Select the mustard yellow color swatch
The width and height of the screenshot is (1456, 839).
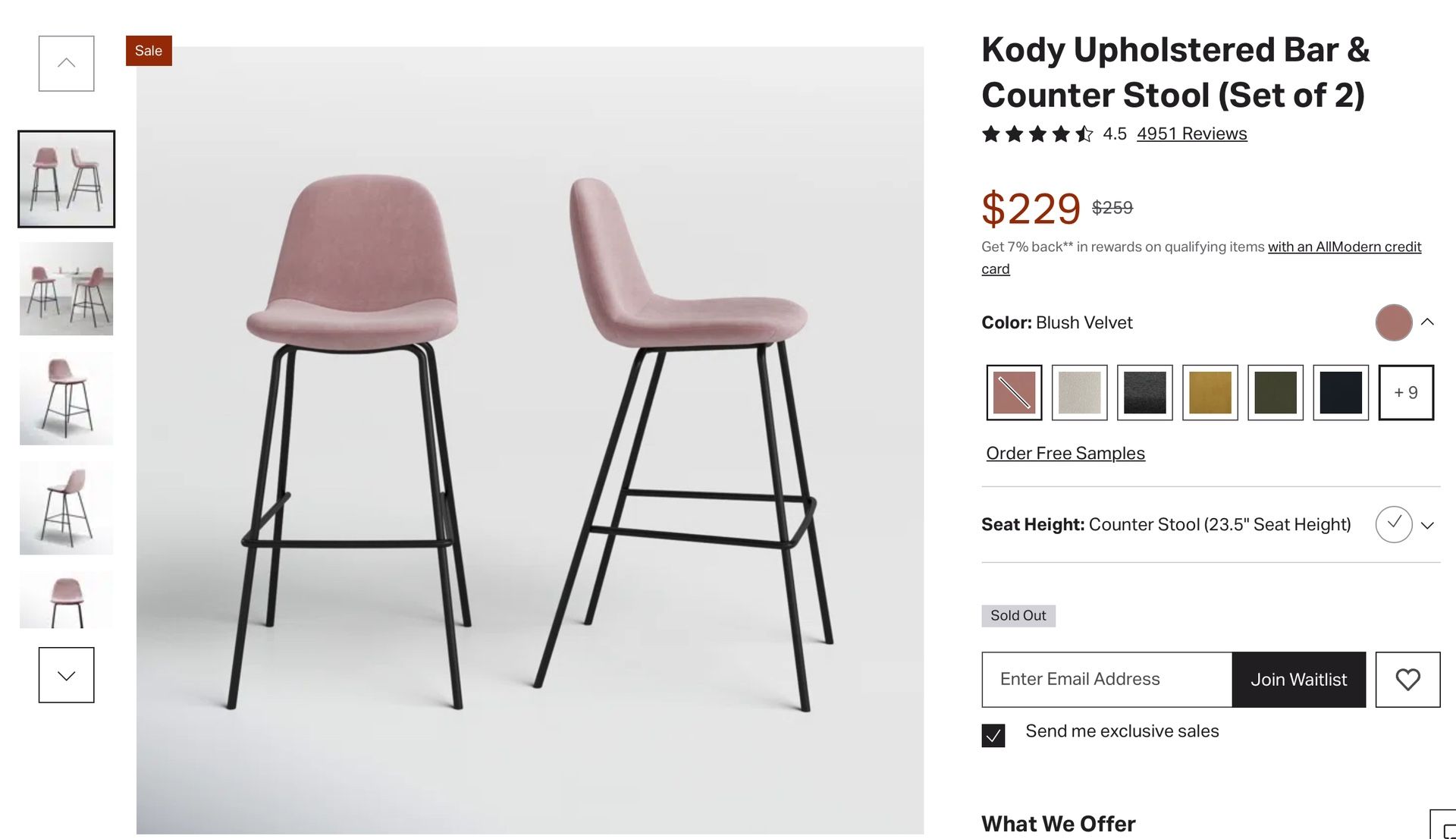(x=1210, y=392)
